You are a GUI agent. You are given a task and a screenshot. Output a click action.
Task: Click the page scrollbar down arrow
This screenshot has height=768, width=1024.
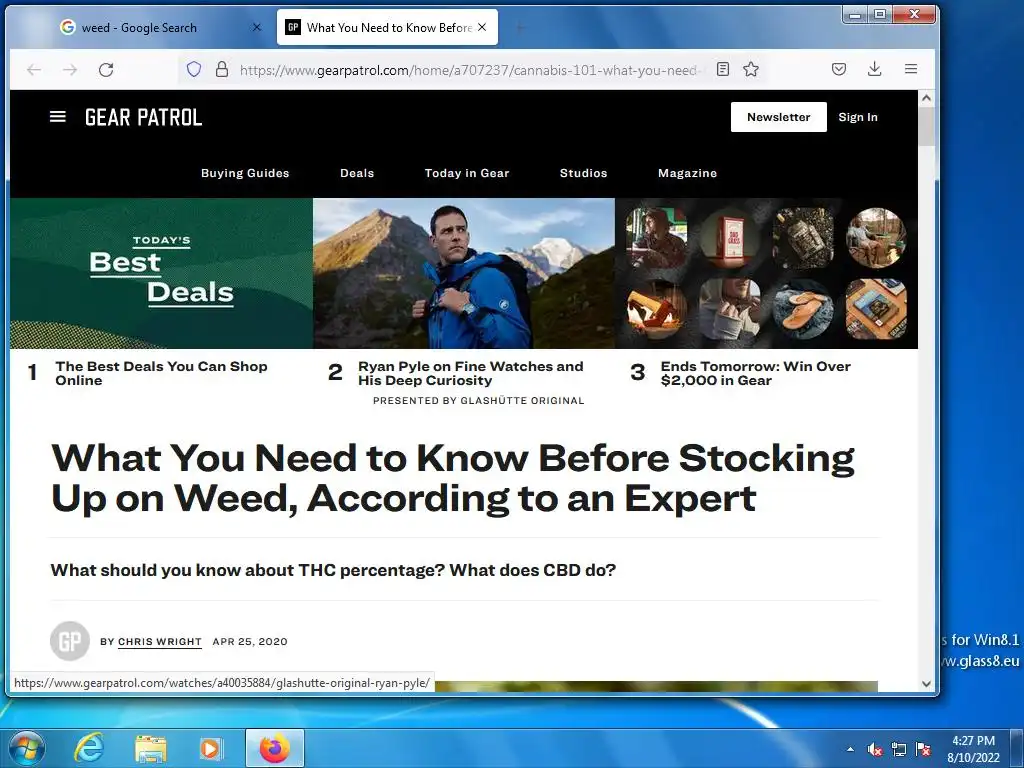[x=926, y=684]
